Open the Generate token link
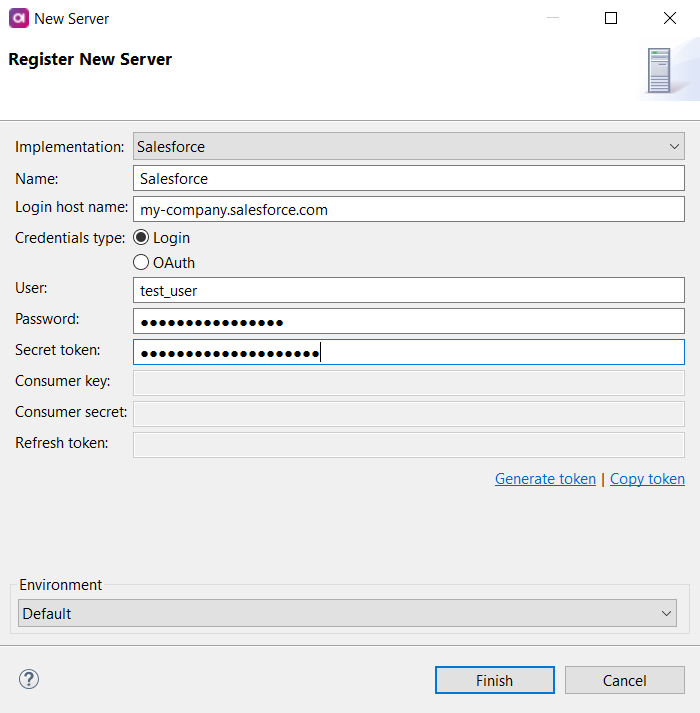Viewport: 700px width, 713px height. coord(545,479)
